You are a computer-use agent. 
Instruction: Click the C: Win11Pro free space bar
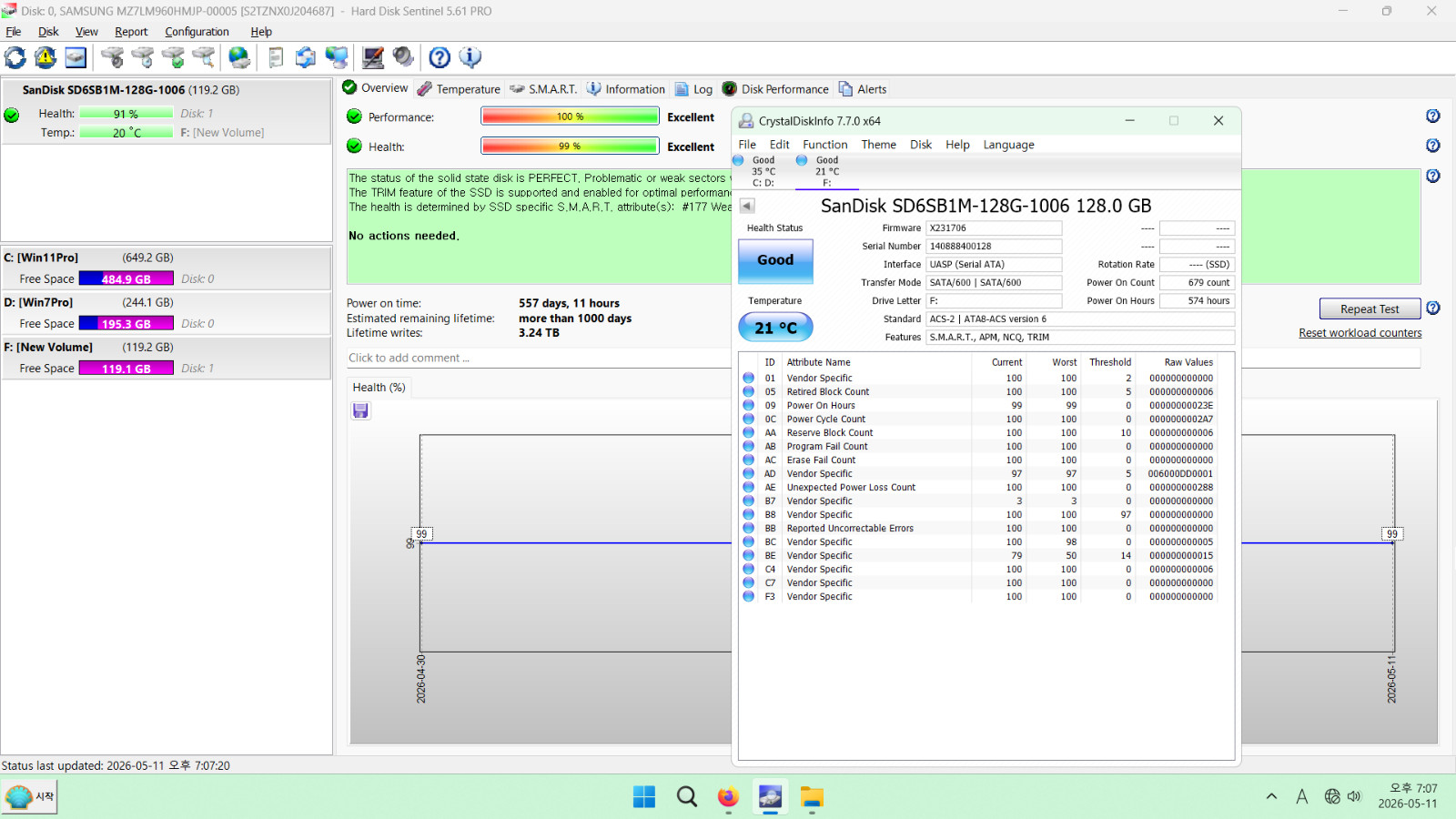(x=126, y=279)
